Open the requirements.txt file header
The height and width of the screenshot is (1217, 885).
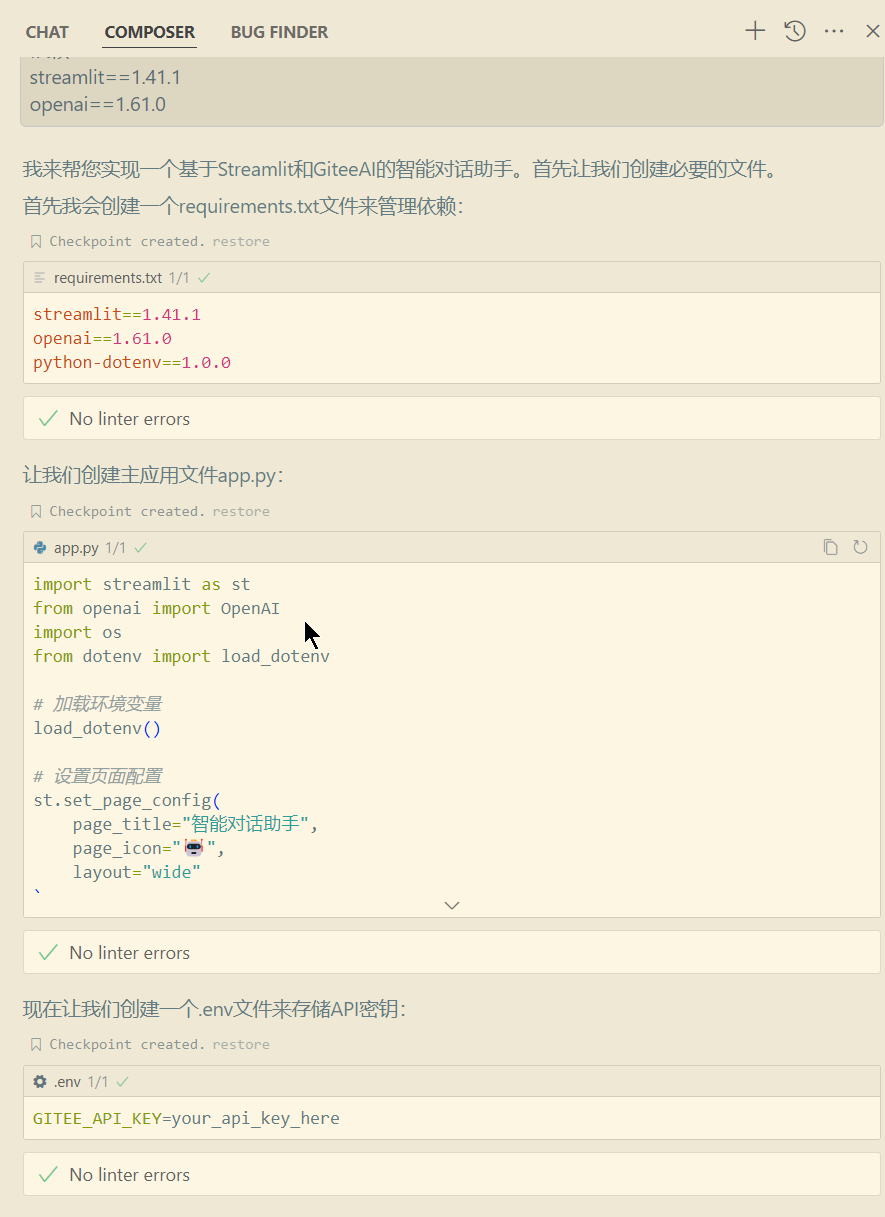point(107,278)
